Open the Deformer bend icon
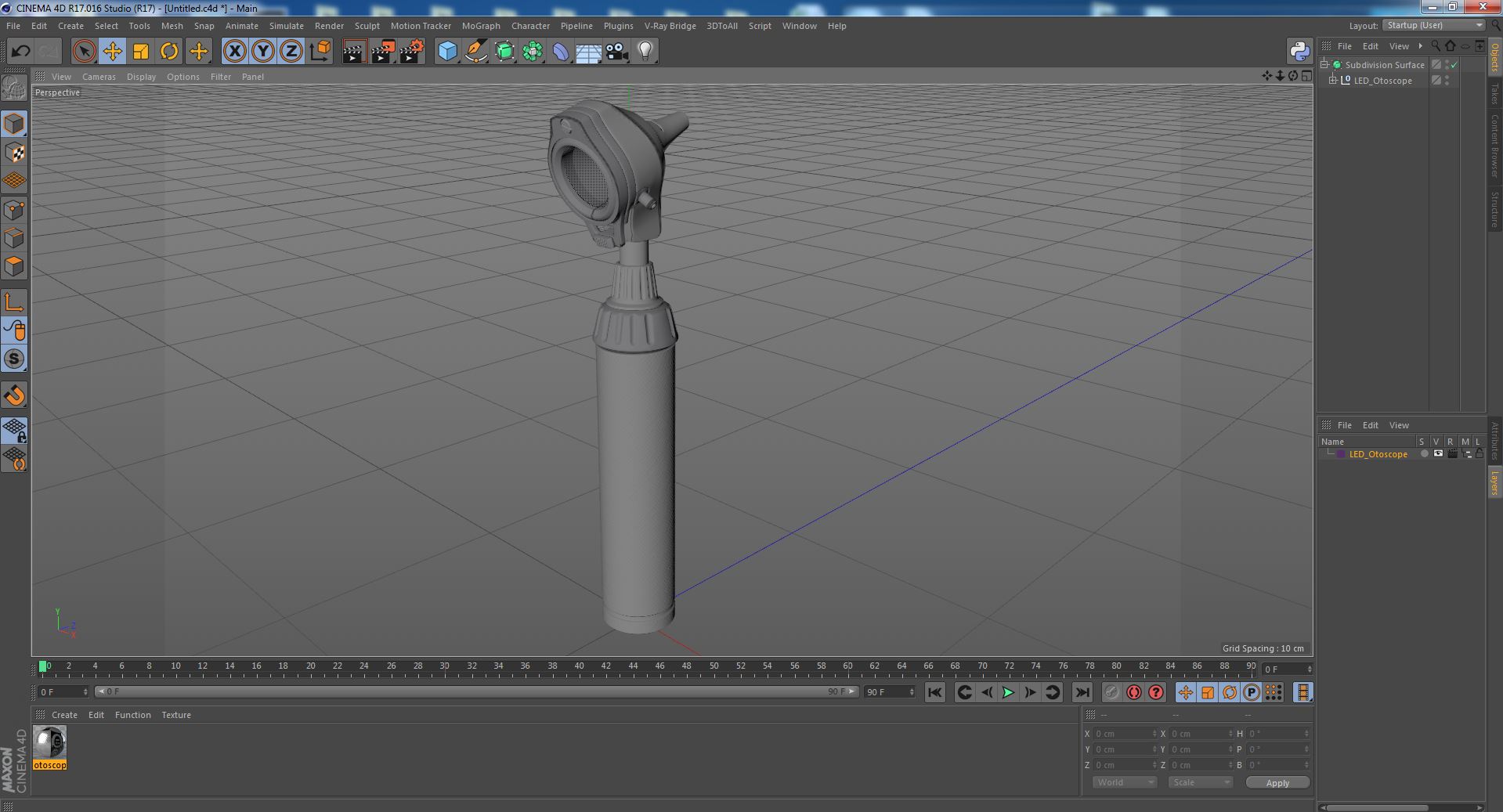The height and width of the screenshot is (812, 1503). (x=561, y=52)
